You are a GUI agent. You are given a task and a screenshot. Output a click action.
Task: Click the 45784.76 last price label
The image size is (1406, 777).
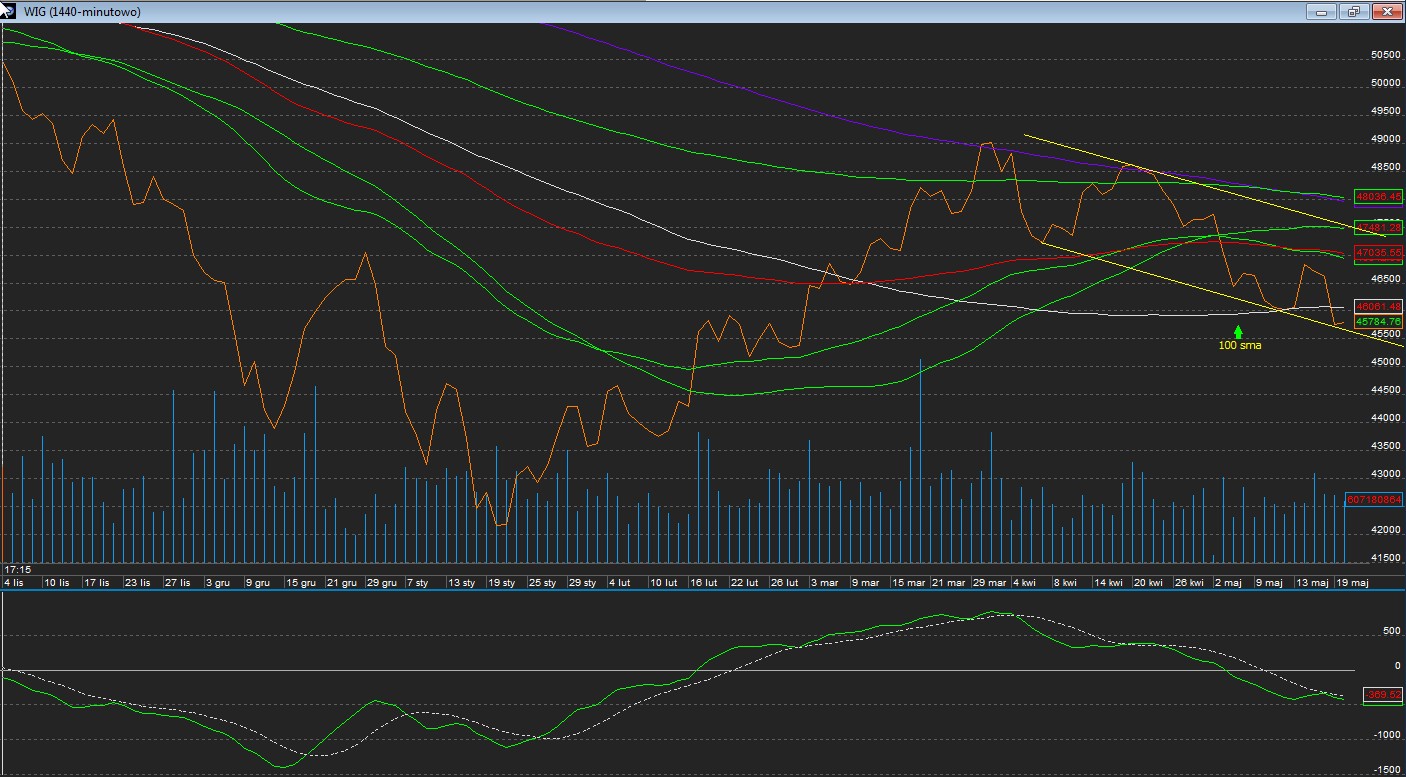pos(1378,321)
